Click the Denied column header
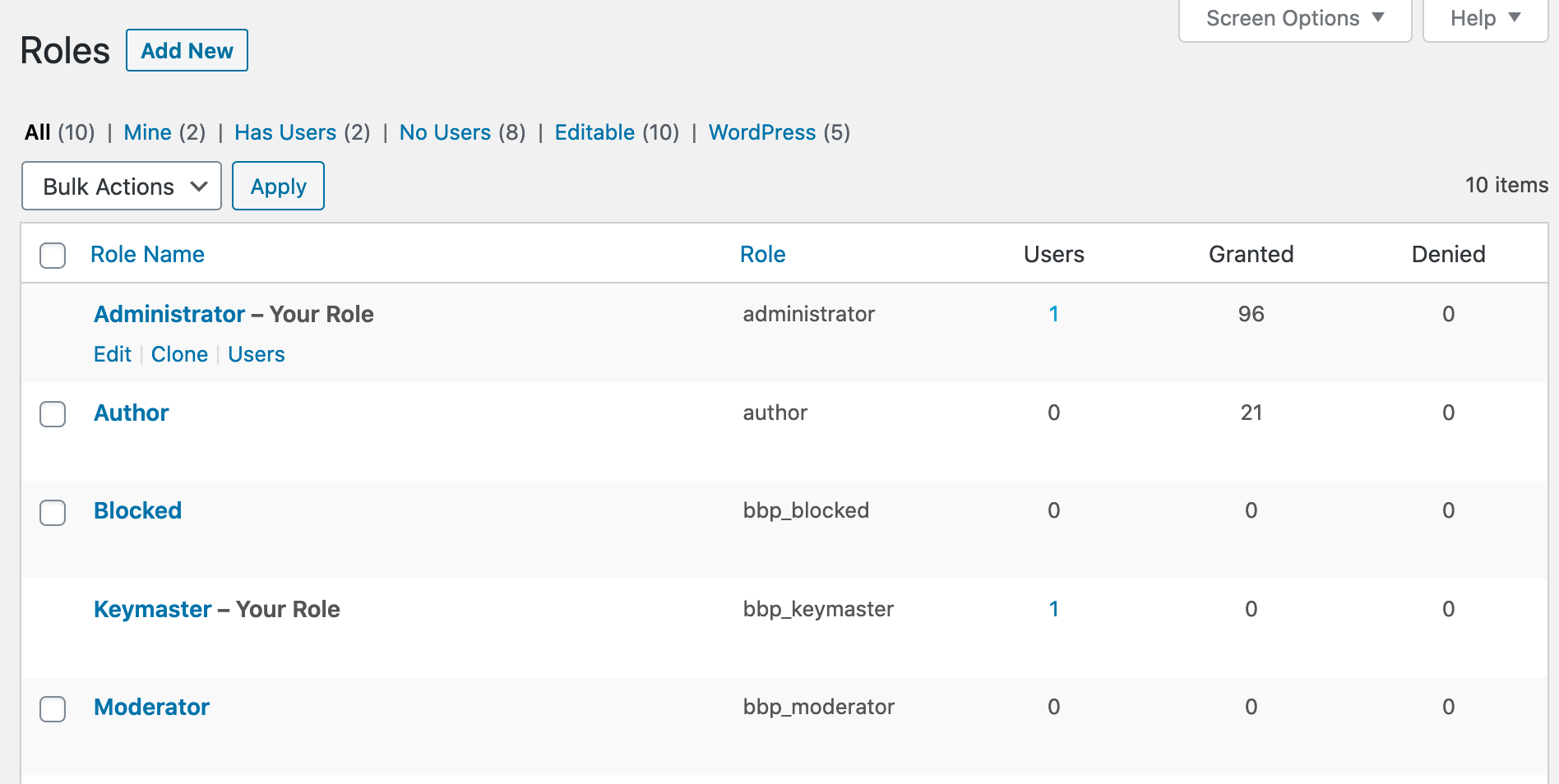This screenshot has height=784, width=1559. pos(1448,255)
